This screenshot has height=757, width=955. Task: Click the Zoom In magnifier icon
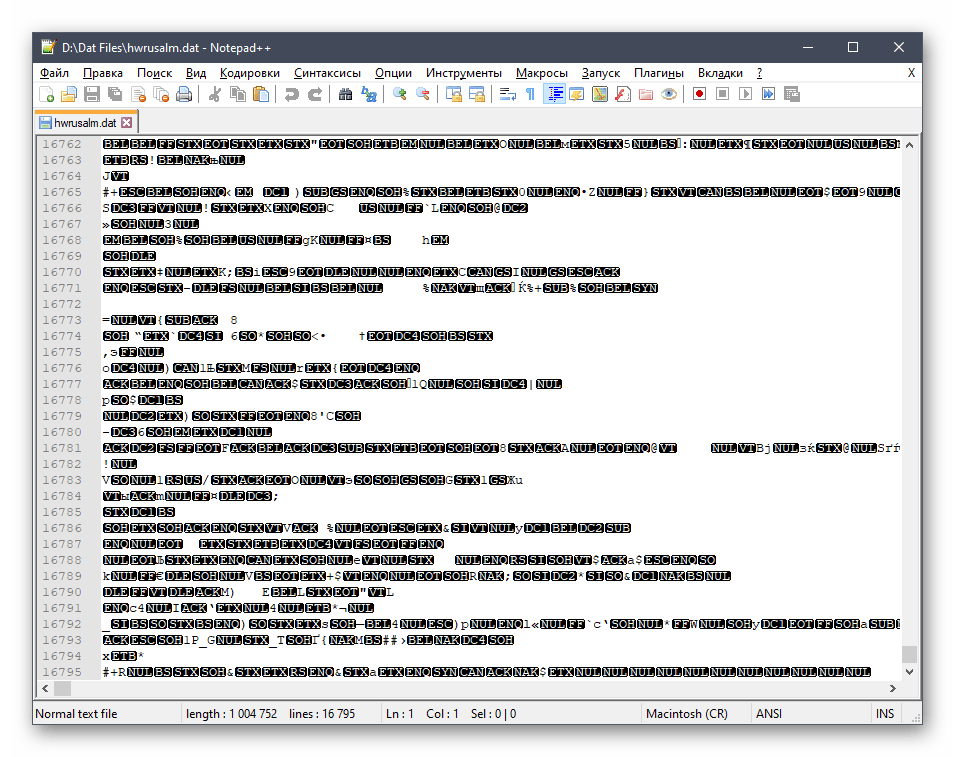(x=400, y=94)
